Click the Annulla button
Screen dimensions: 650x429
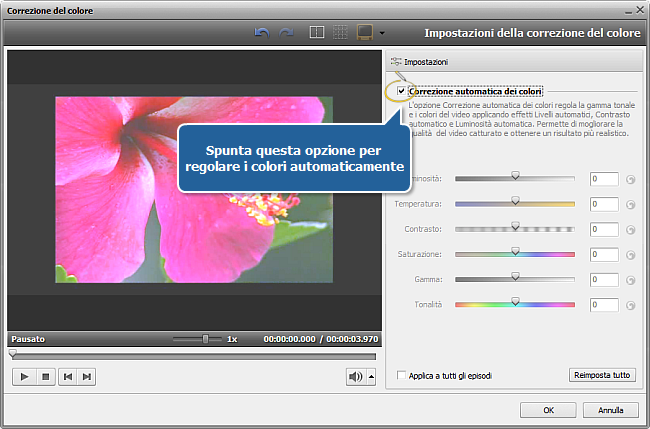[x=611, y=410]
